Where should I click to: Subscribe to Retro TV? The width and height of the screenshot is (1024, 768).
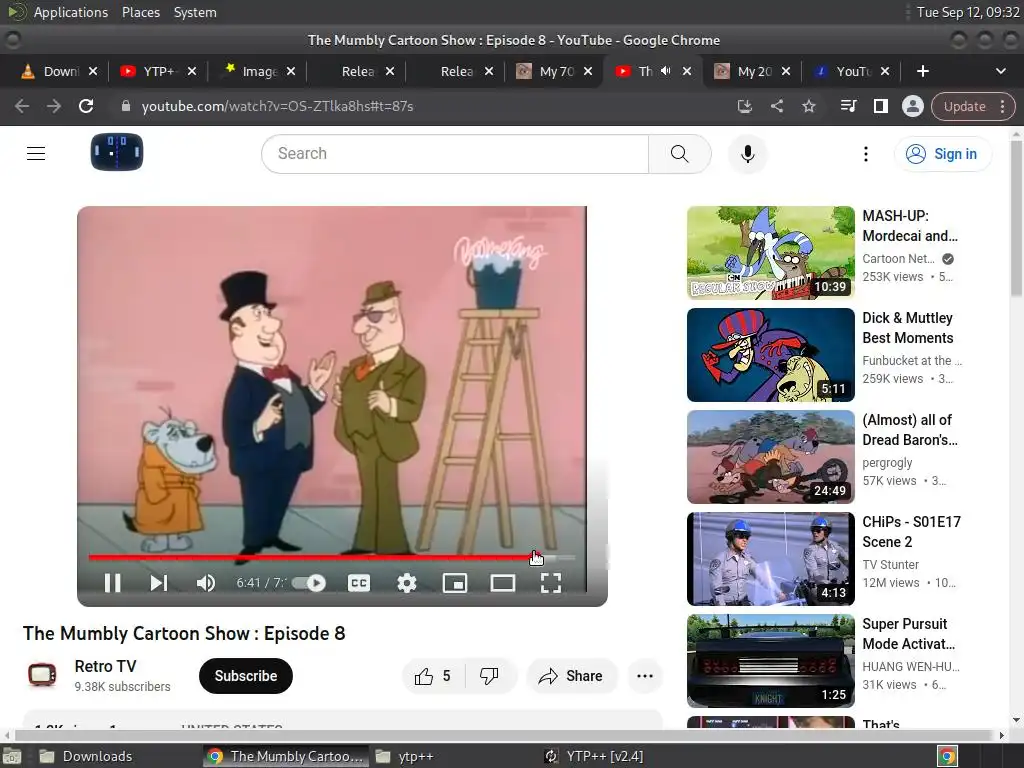point(246,676)
